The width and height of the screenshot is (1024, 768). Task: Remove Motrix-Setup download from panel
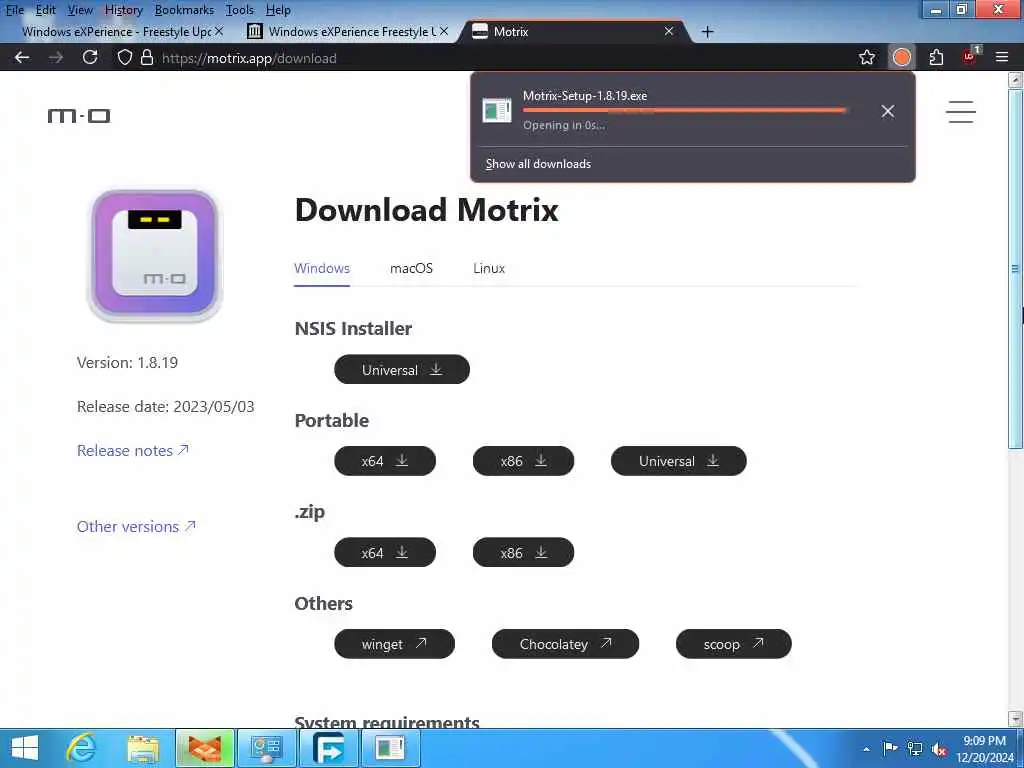[888, 111]
